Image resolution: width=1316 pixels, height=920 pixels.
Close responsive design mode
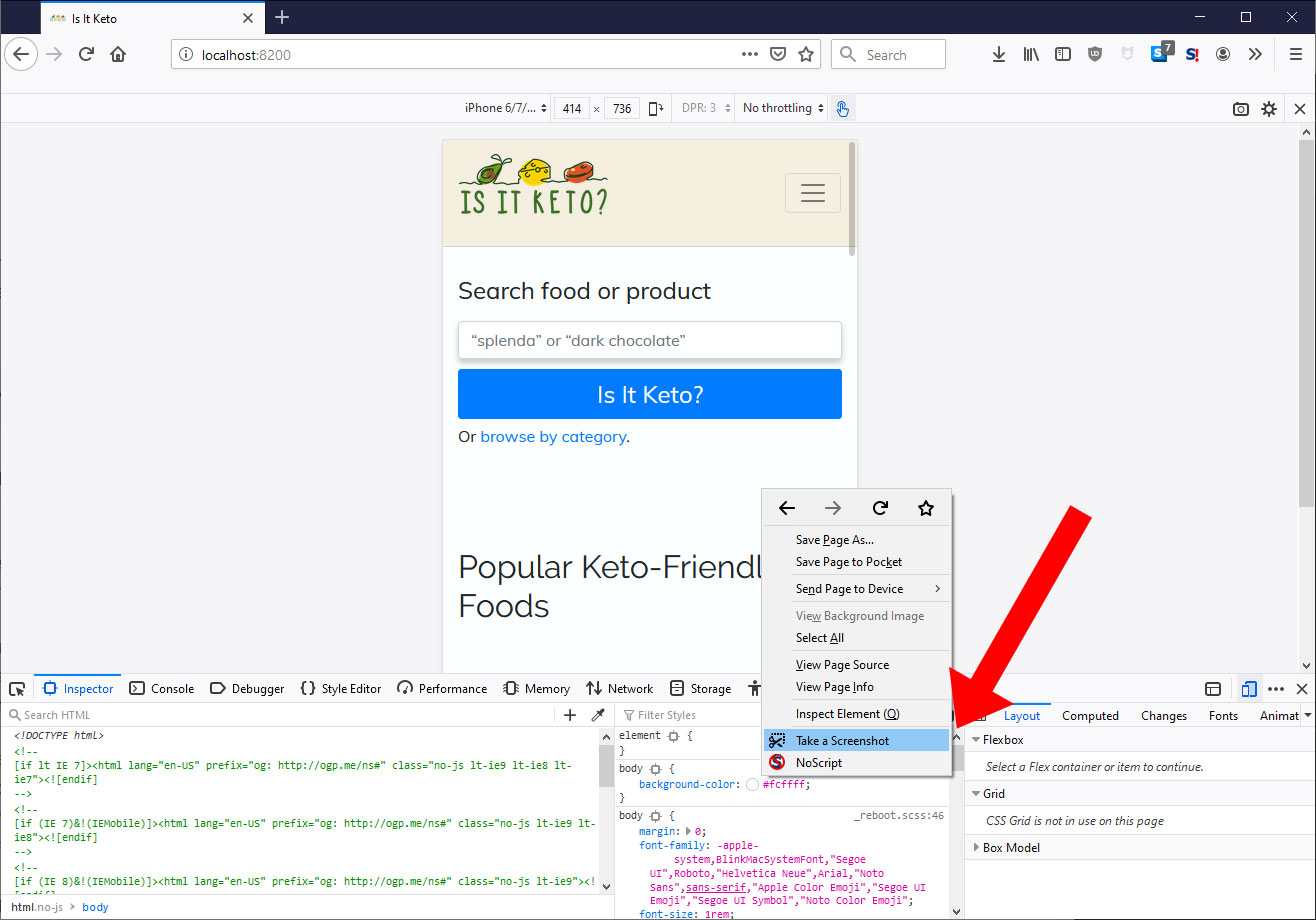click(x=1300, y=109)
